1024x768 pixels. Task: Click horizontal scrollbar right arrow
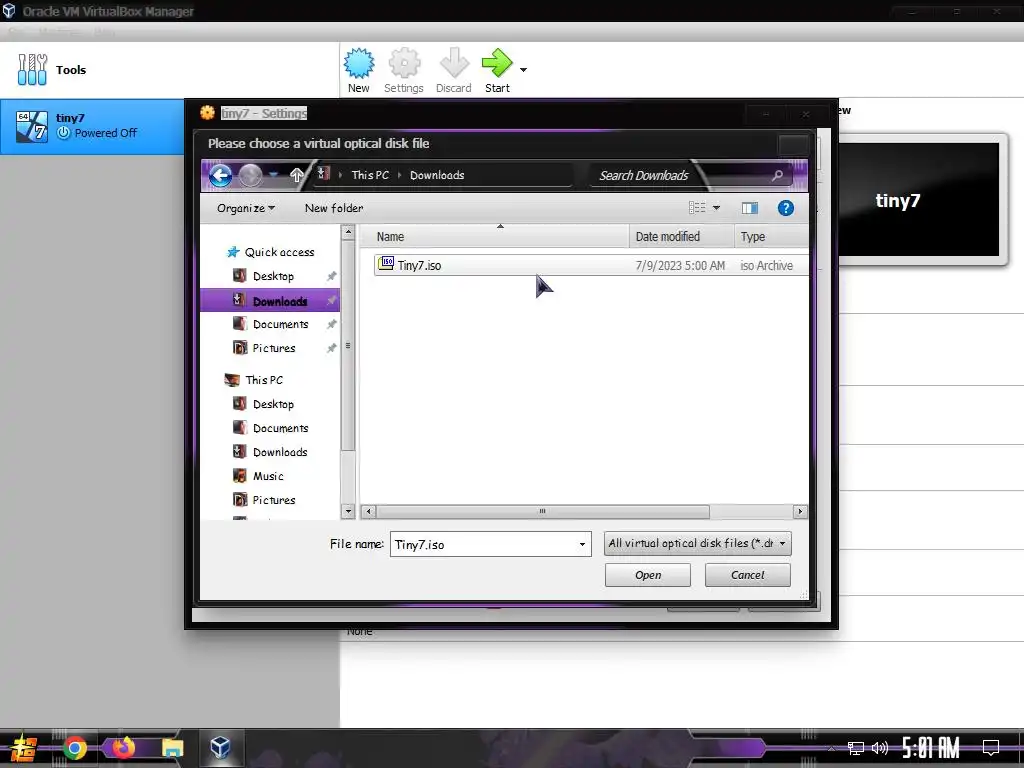pos(800,511)
